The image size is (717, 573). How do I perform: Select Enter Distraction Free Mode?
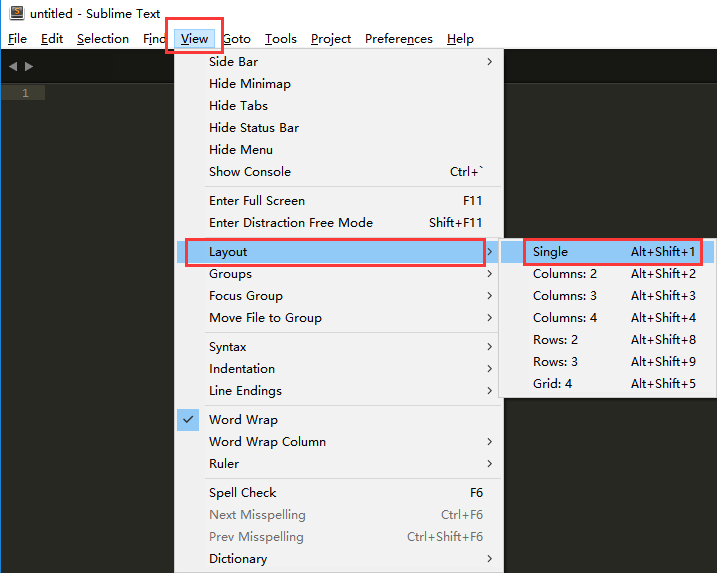(339, 223)
